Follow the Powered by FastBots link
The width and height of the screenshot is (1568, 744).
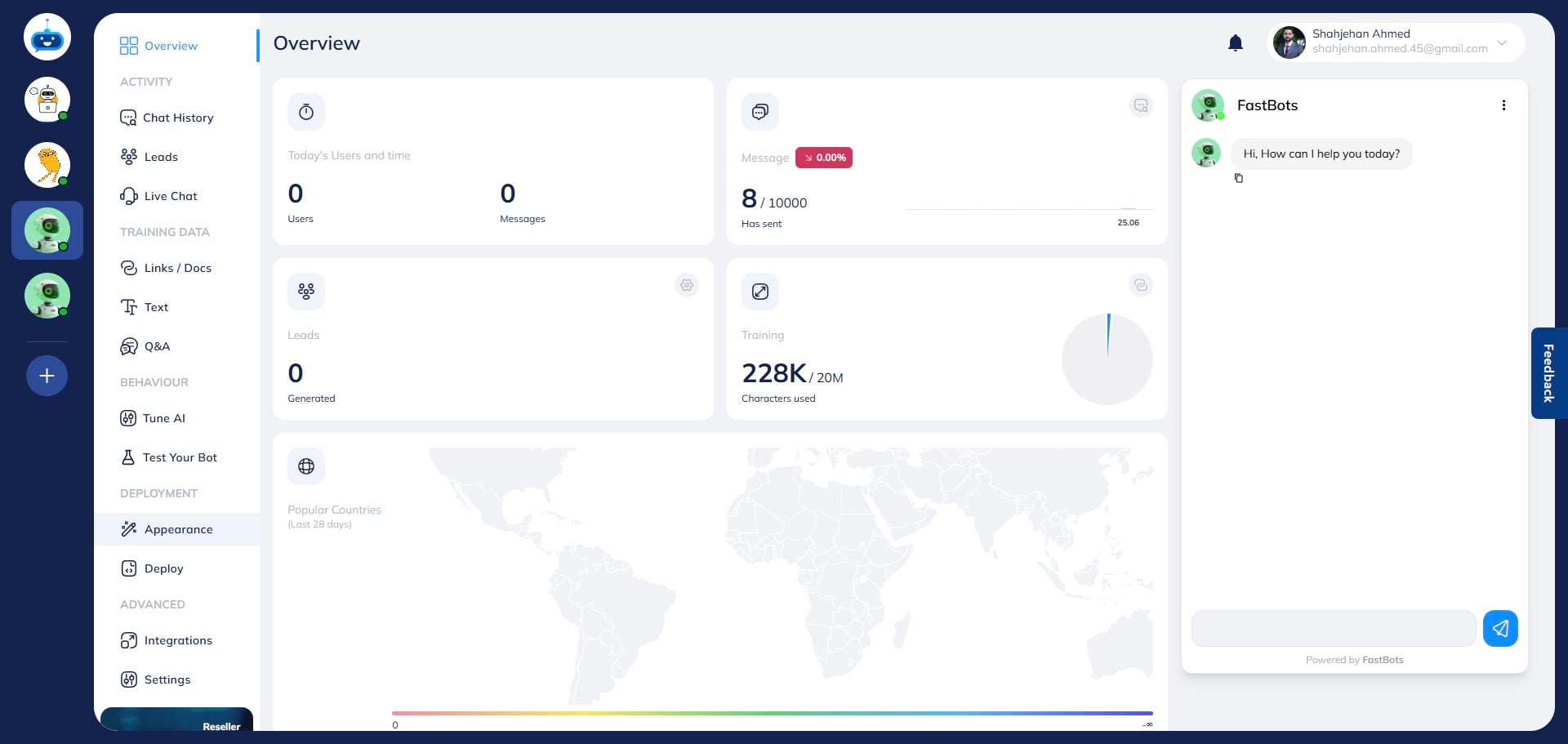pos(1355,660)
